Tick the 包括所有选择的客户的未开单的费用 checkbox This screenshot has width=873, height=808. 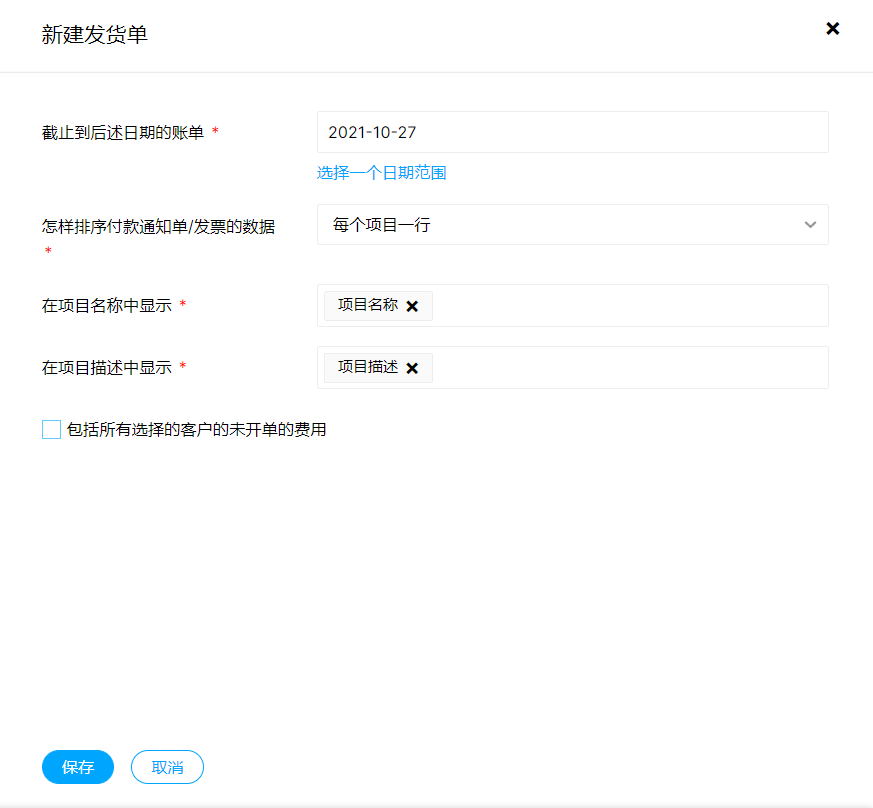click(52, 430)
